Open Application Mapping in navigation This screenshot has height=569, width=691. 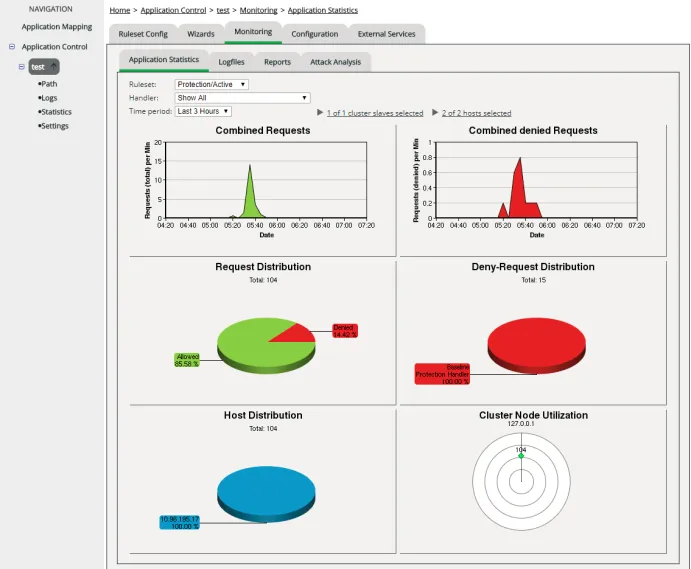(57, 27)
